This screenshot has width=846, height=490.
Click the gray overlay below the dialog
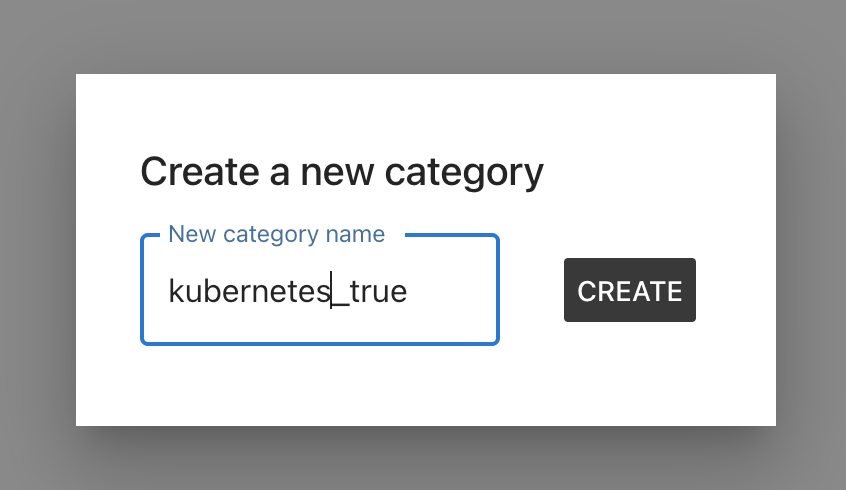[x=423, y=458]
